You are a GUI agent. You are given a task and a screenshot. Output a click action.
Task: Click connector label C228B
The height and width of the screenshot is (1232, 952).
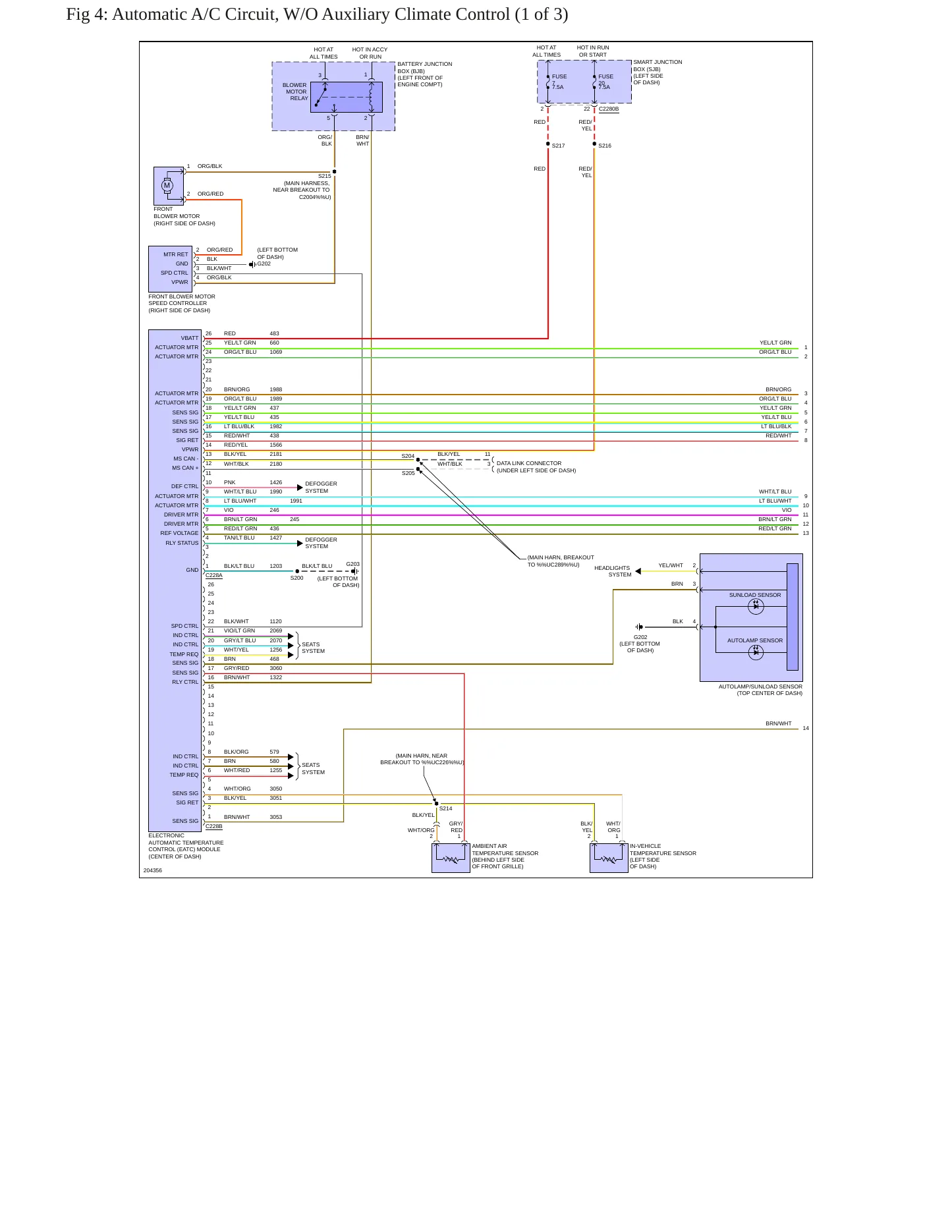coord(214,826)
